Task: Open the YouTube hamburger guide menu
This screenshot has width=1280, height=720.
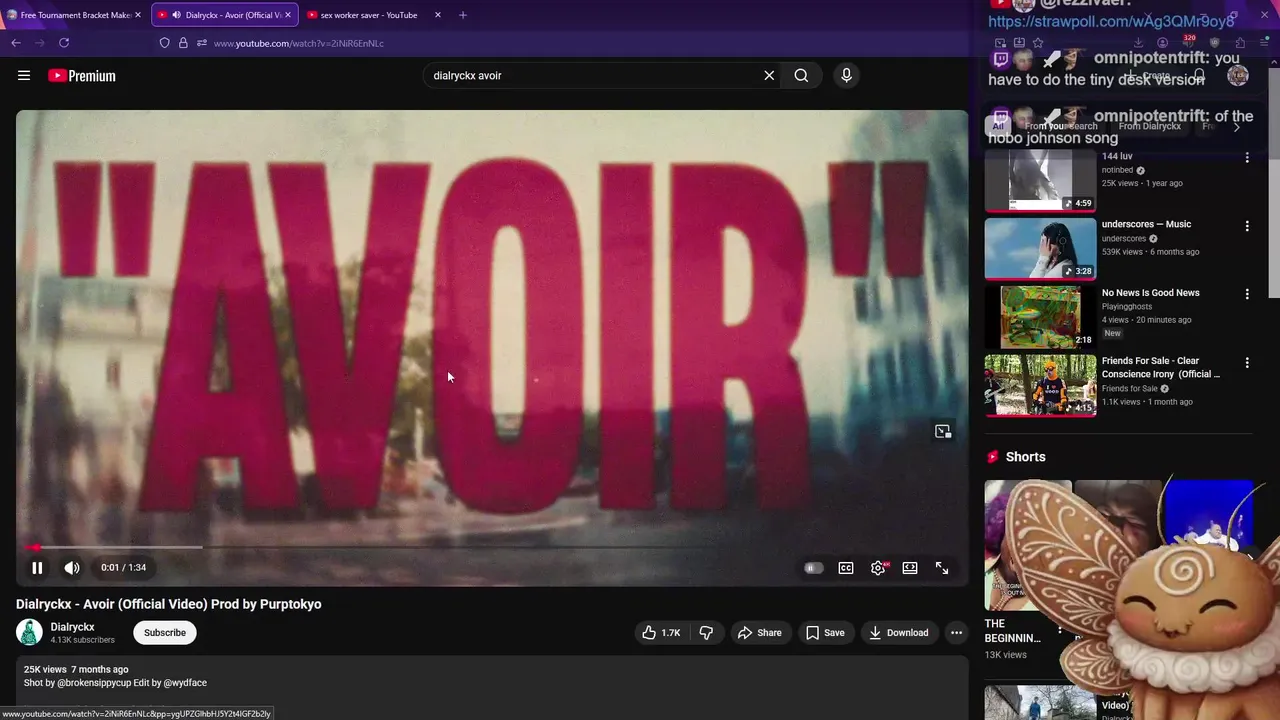Action: 24,75
